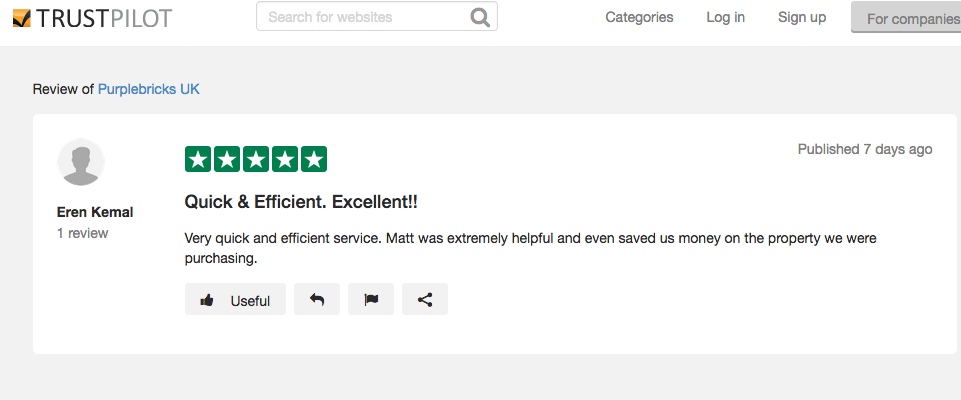
Task: Click the 1 review count text
Action: coord(83,233)
